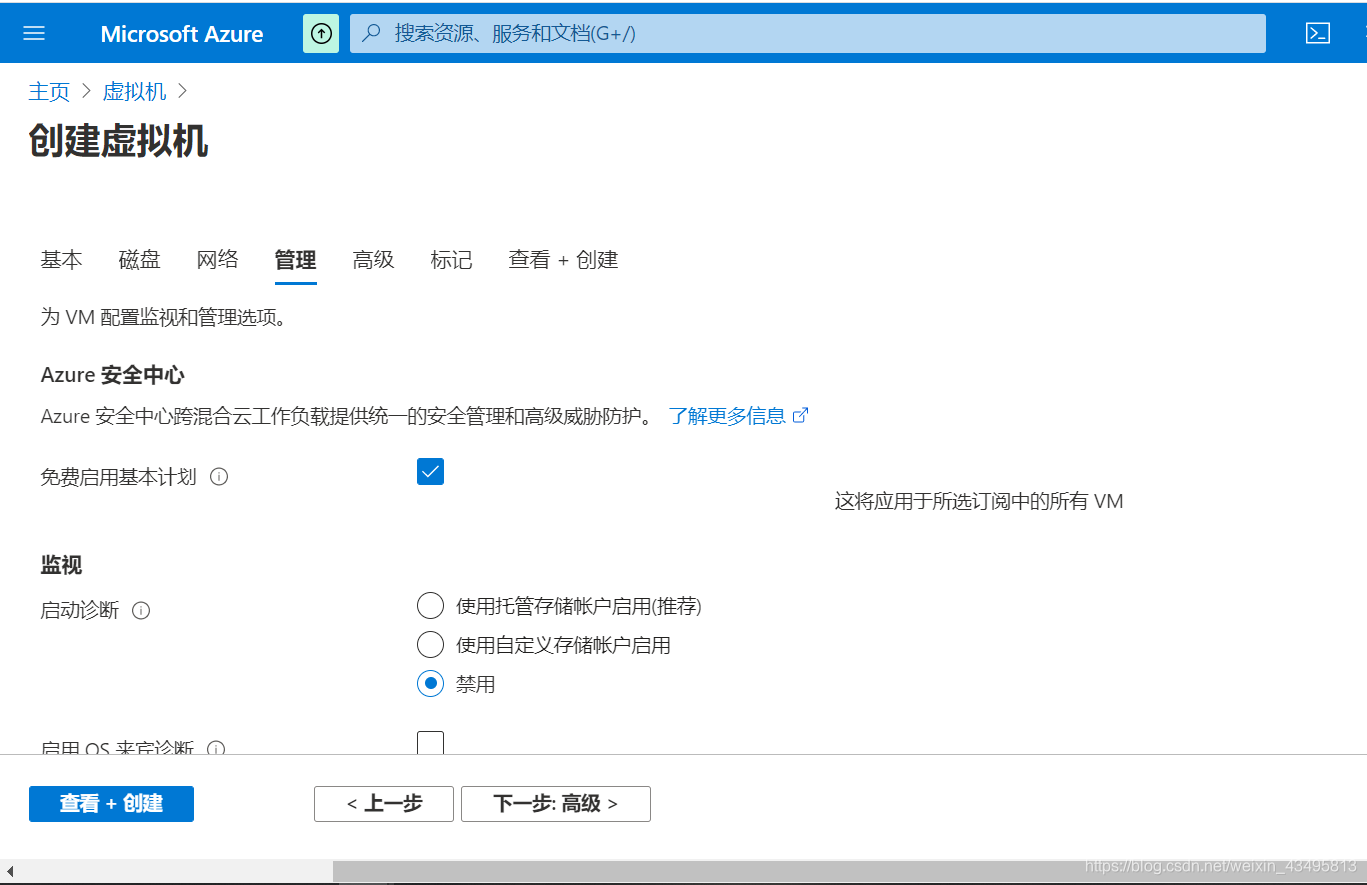Show info tooltip for 启用 OS 来宾诊断

pos(216,748)
